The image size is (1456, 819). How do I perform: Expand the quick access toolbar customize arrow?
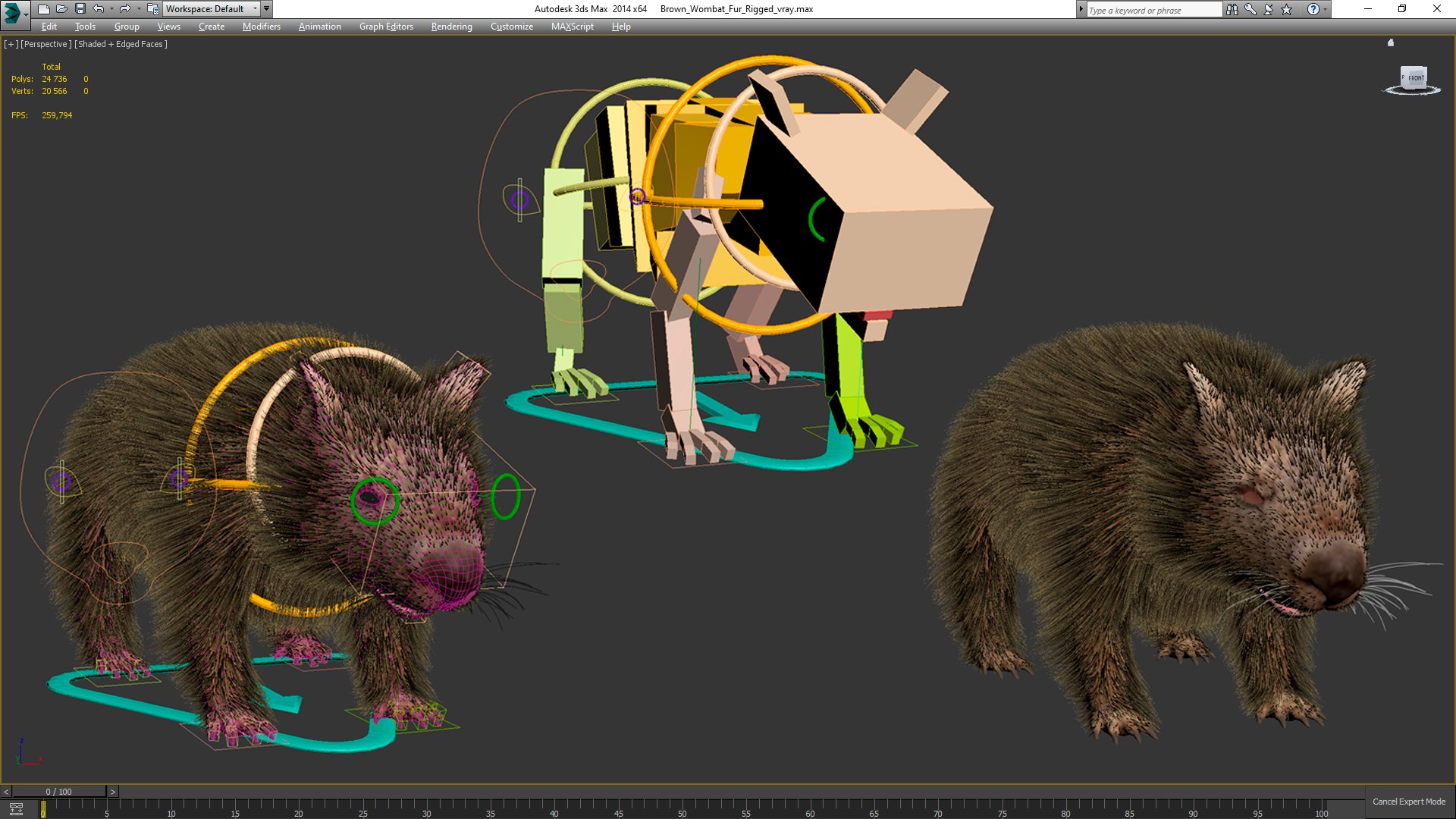(266, 9)
